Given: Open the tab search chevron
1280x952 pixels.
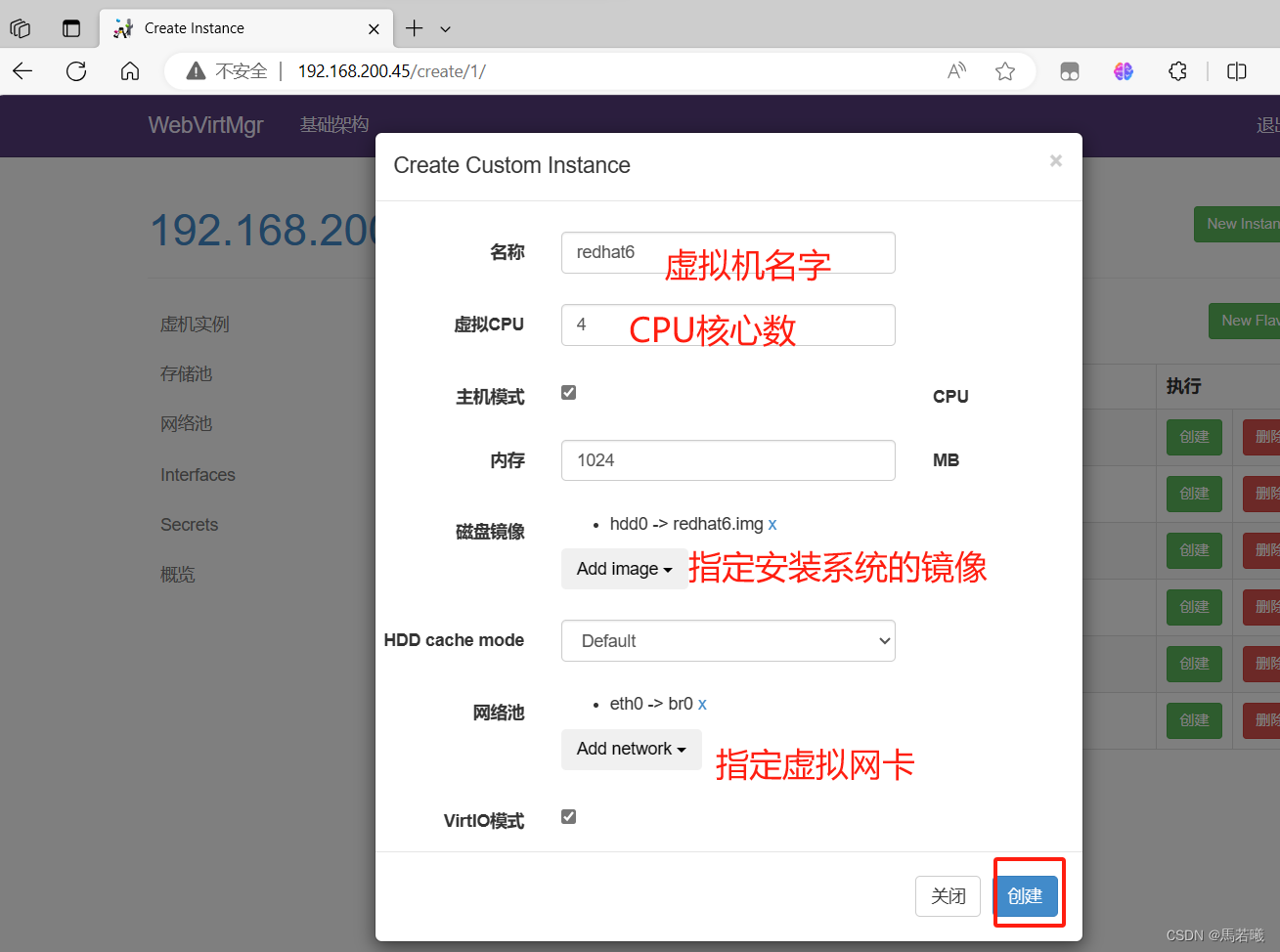Looking at the screenshot, I should click(446, 29).
